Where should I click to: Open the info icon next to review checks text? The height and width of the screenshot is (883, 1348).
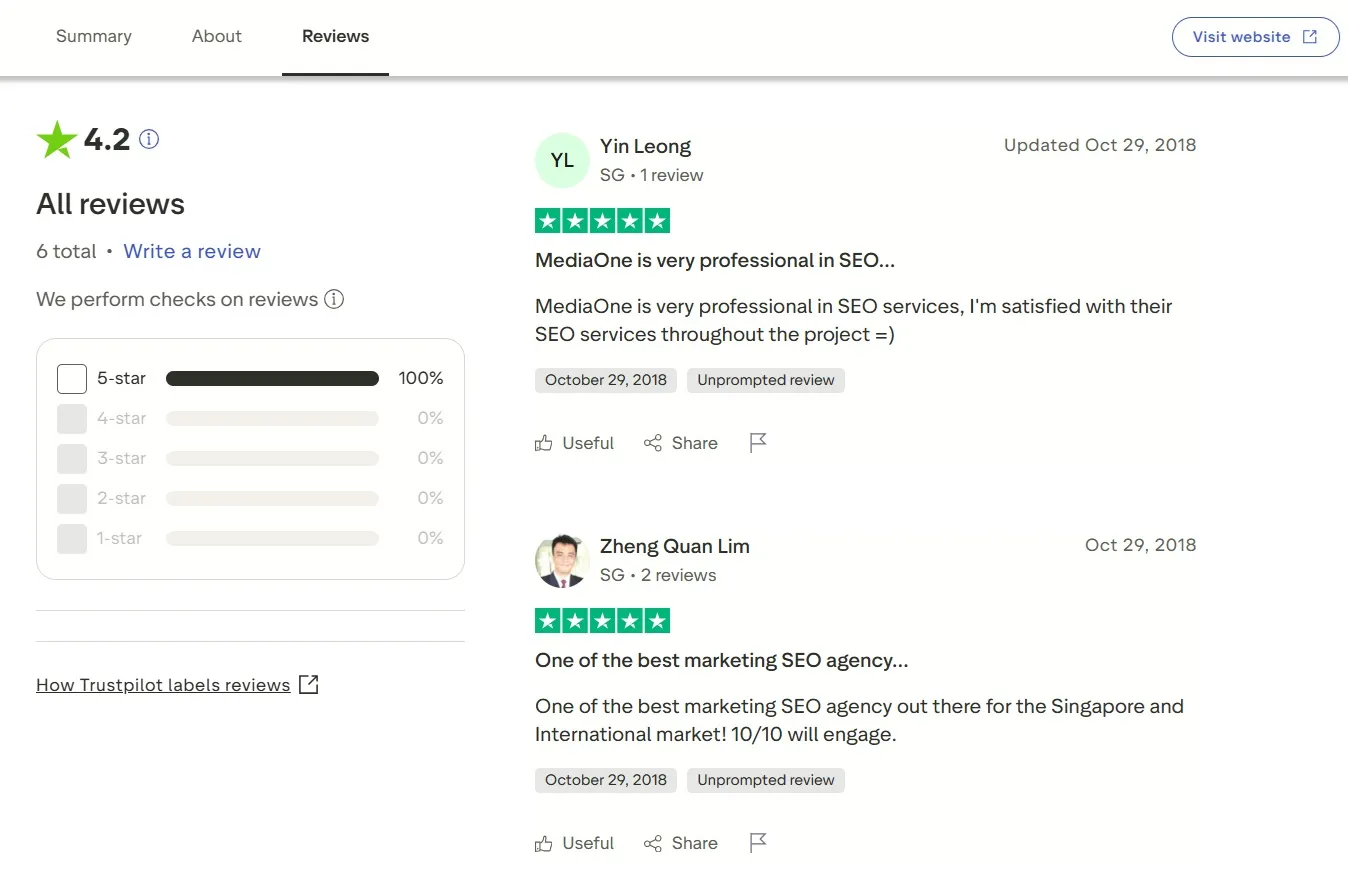pos(334,299)
